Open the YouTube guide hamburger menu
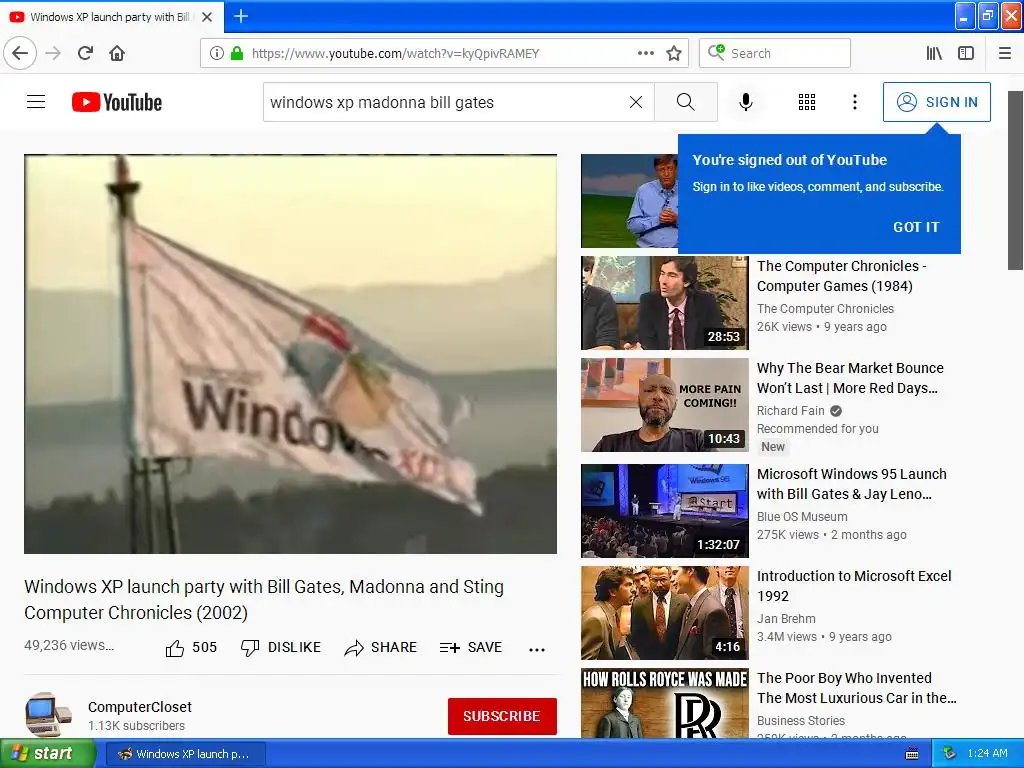This screenshot has width=1024, height=768. point(36,102)
